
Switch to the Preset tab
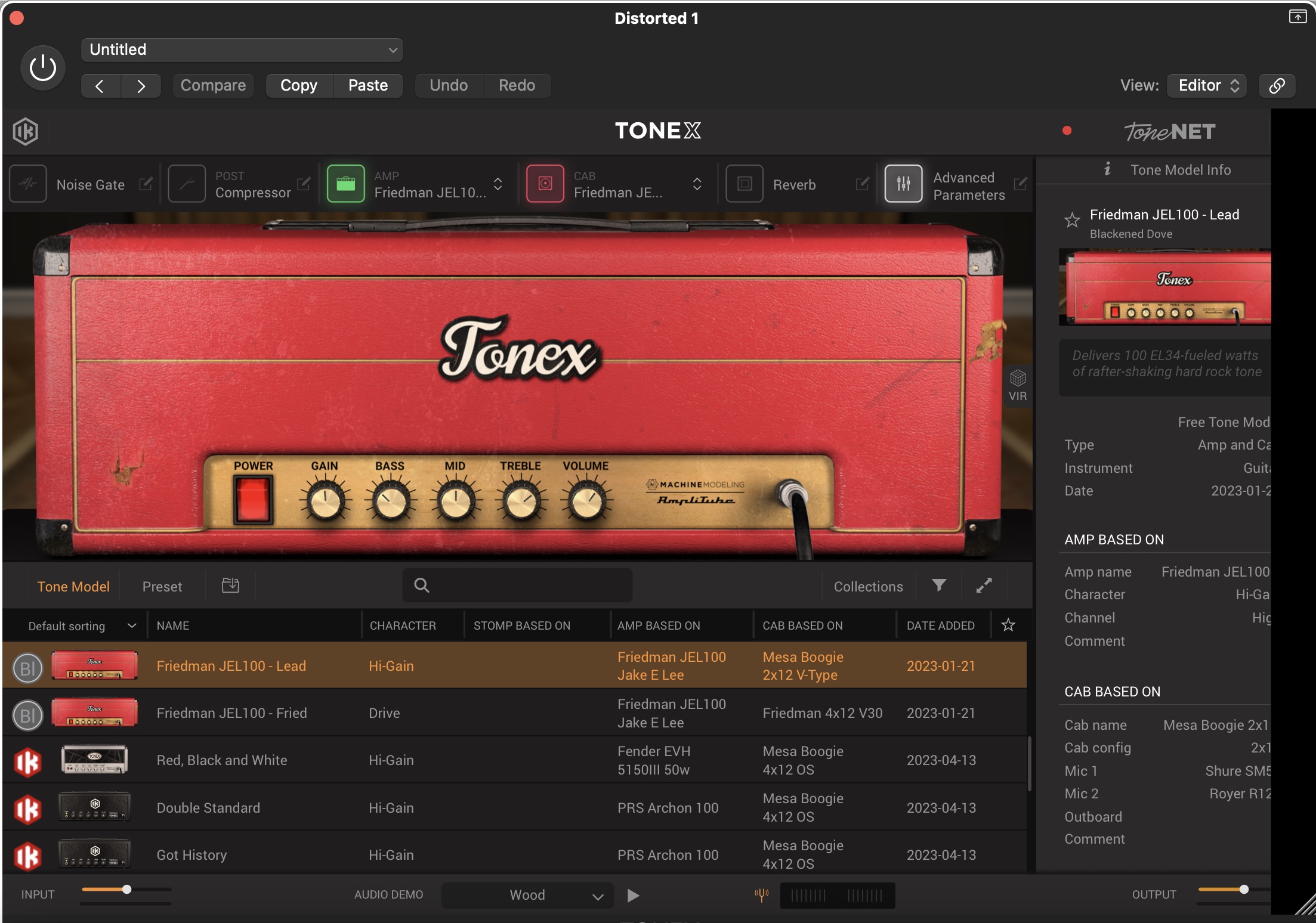162,587
